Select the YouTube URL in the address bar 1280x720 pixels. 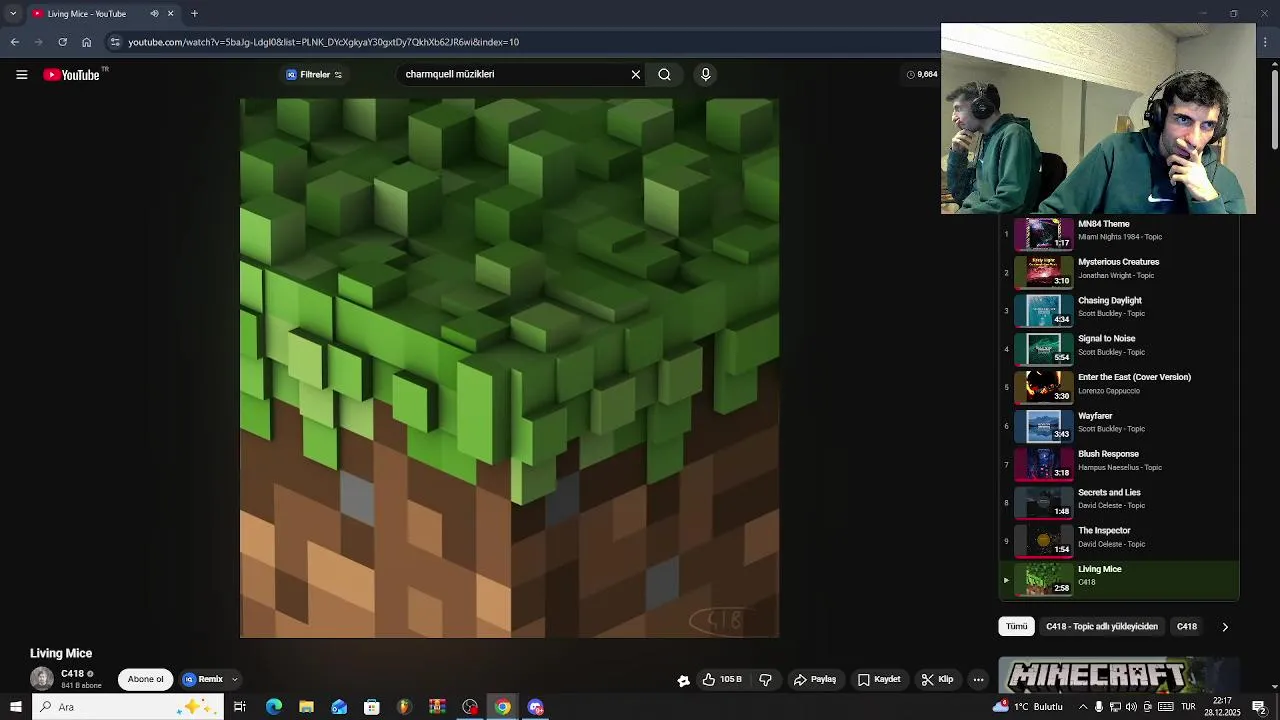coord(323,42)
